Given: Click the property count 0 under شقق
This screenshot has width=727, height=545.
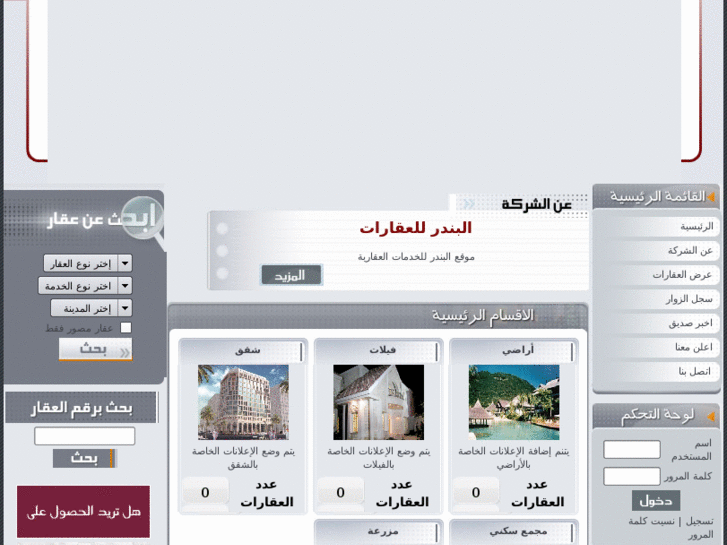Looking at the screenshot, I should pos(205,492).
